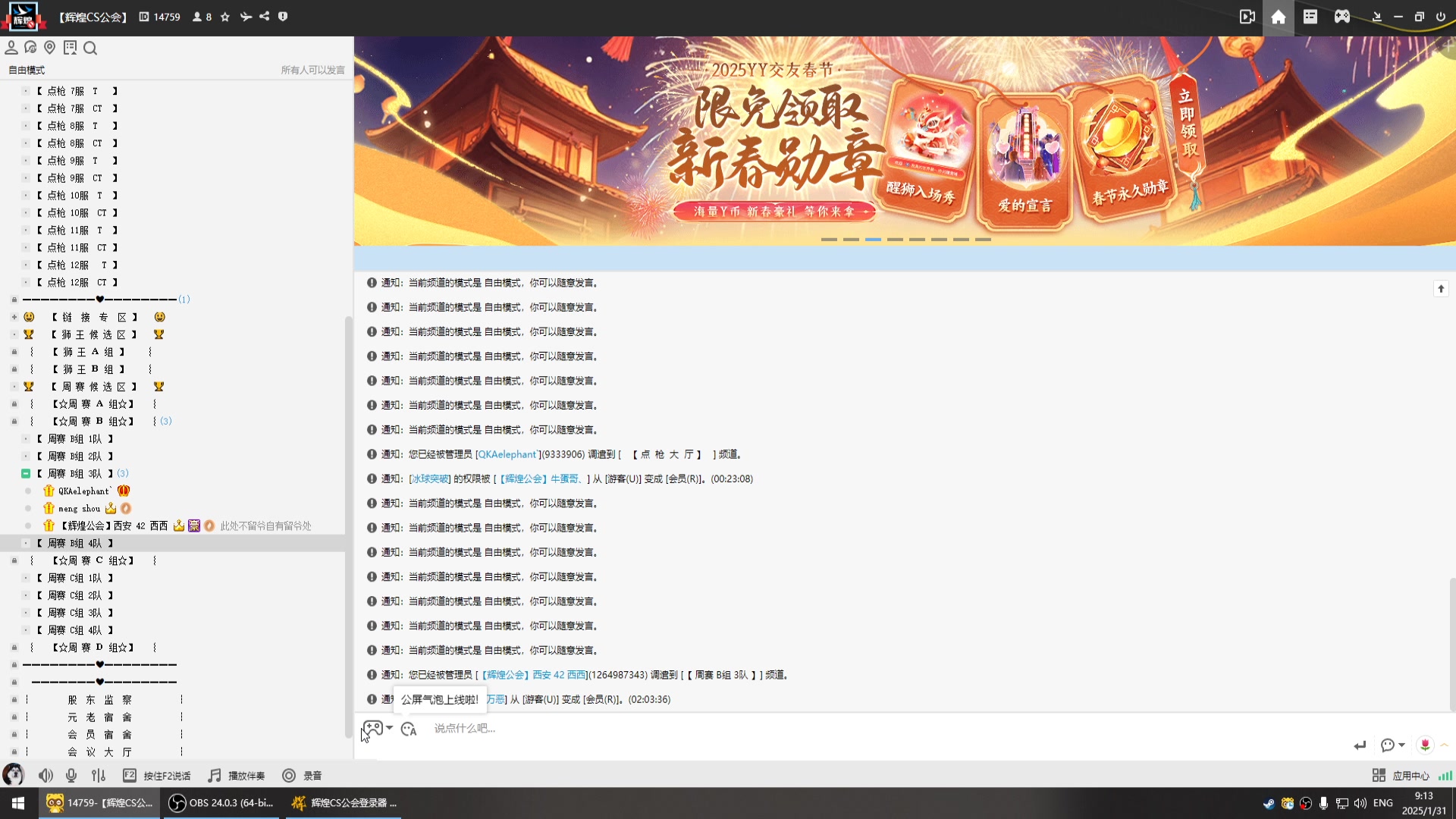
Task: Expand the 链接专区 channel group
Action: coord(14,317)
